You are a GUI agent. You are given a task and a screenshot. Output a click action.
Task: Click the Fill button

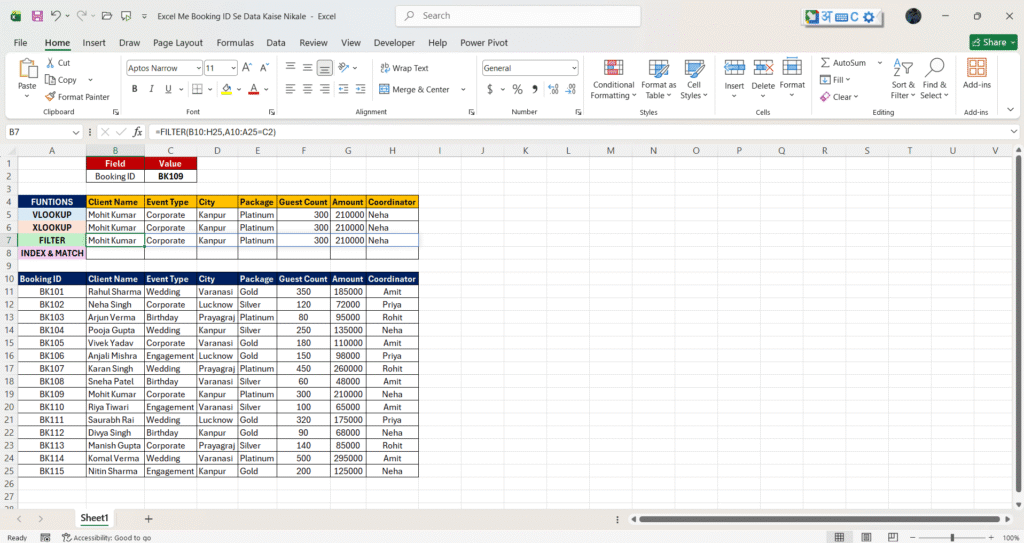[x=835, y=80]
